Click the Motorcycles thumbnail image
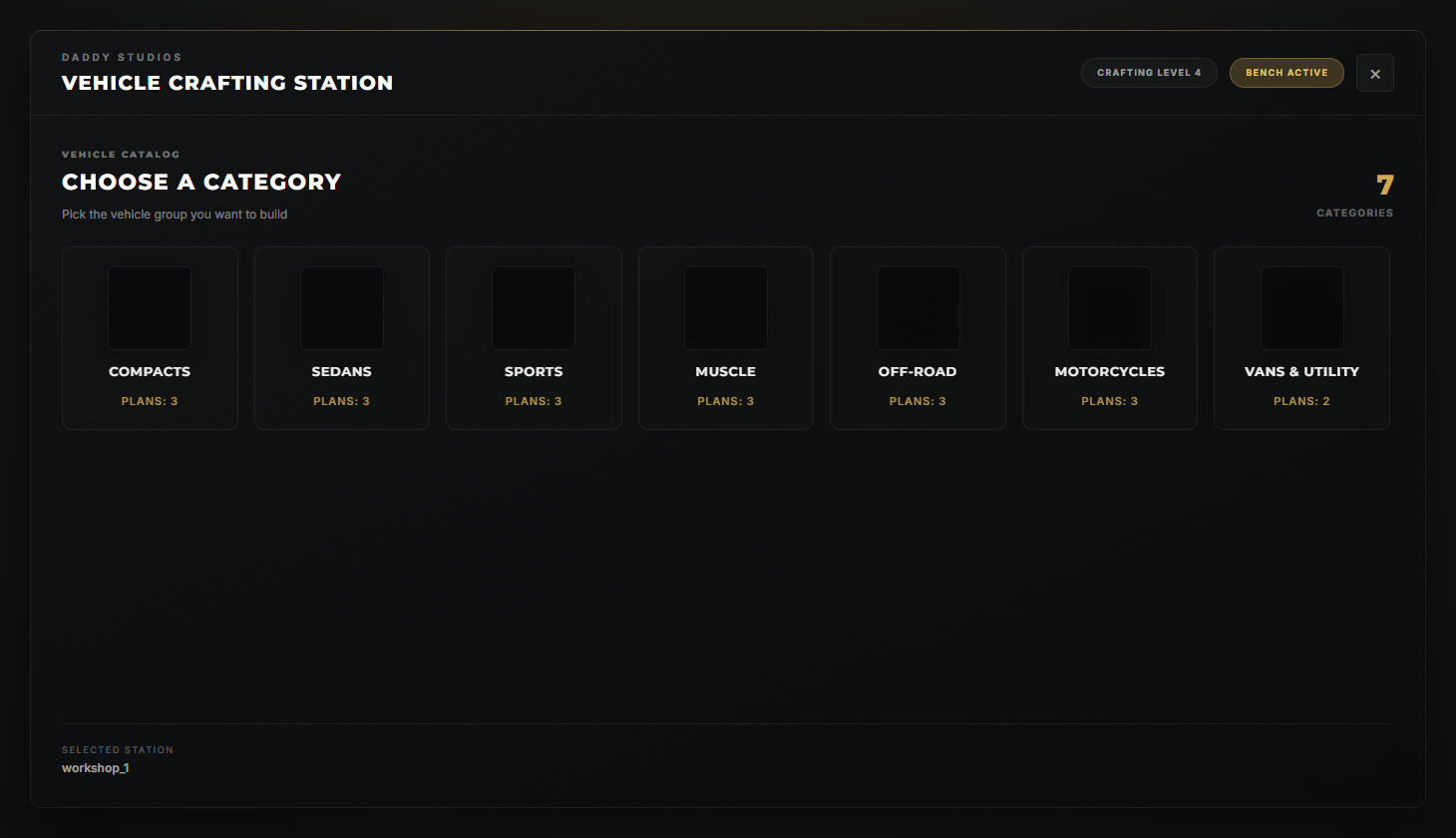The height and width of the screenshot is (838, 1456). (x=1110, y=308)
